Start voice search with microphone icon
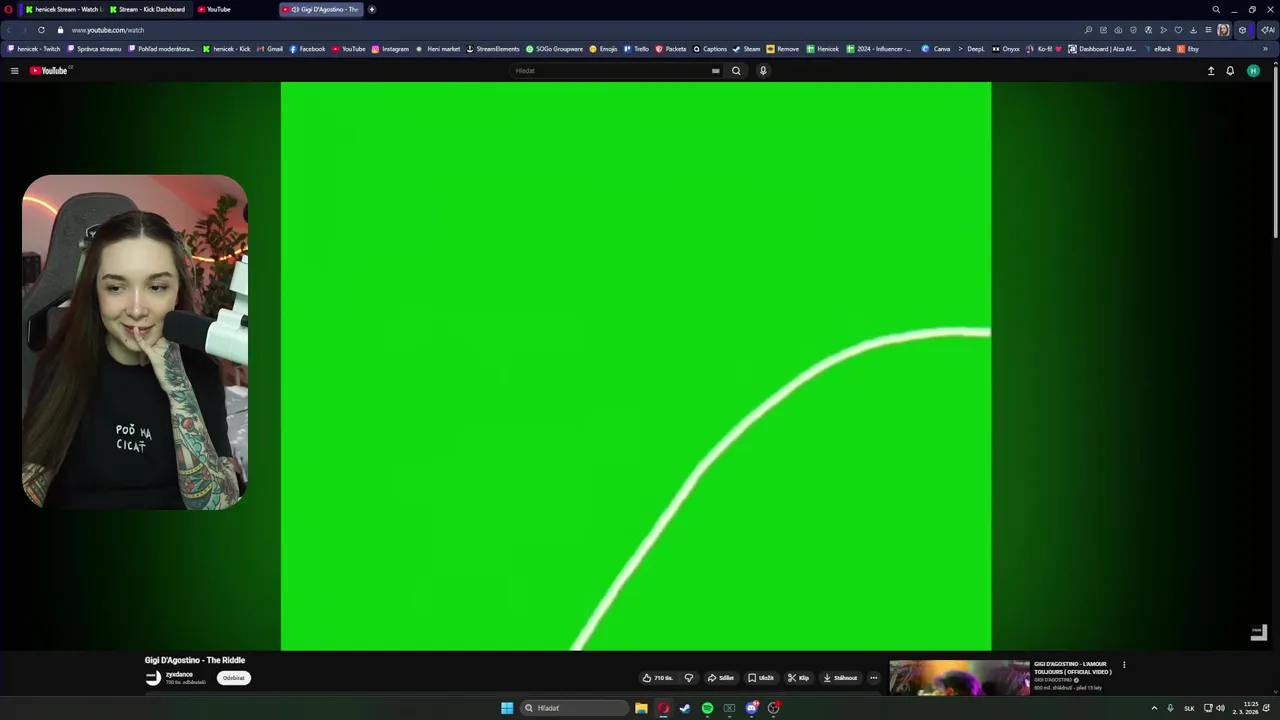Image resolution: width=1280 pixels, height=720 pixels. coord(763,71)
